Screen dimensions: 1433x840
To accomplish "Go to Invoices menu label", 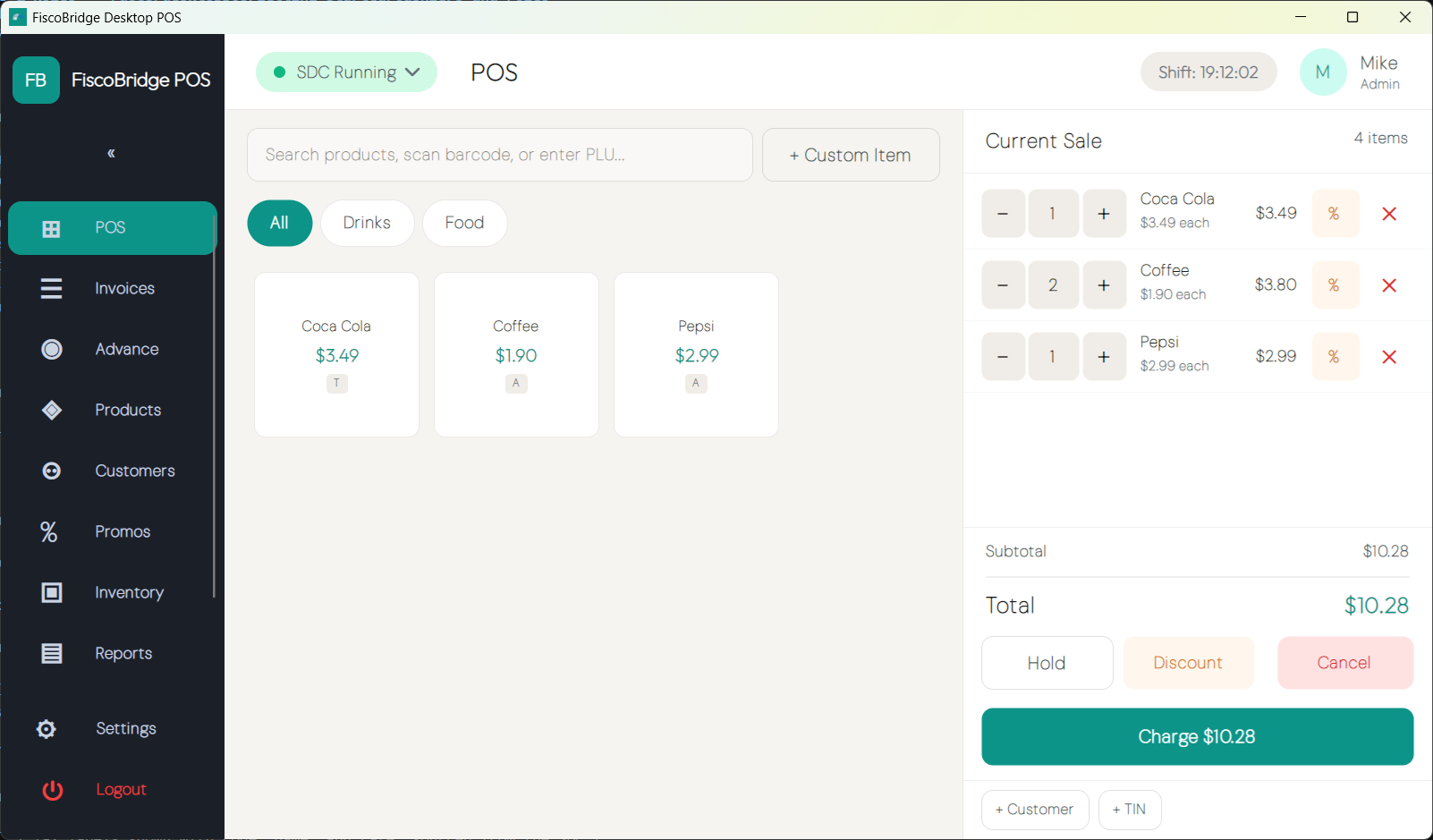I will pyautogui.click(x=125, y=288).
